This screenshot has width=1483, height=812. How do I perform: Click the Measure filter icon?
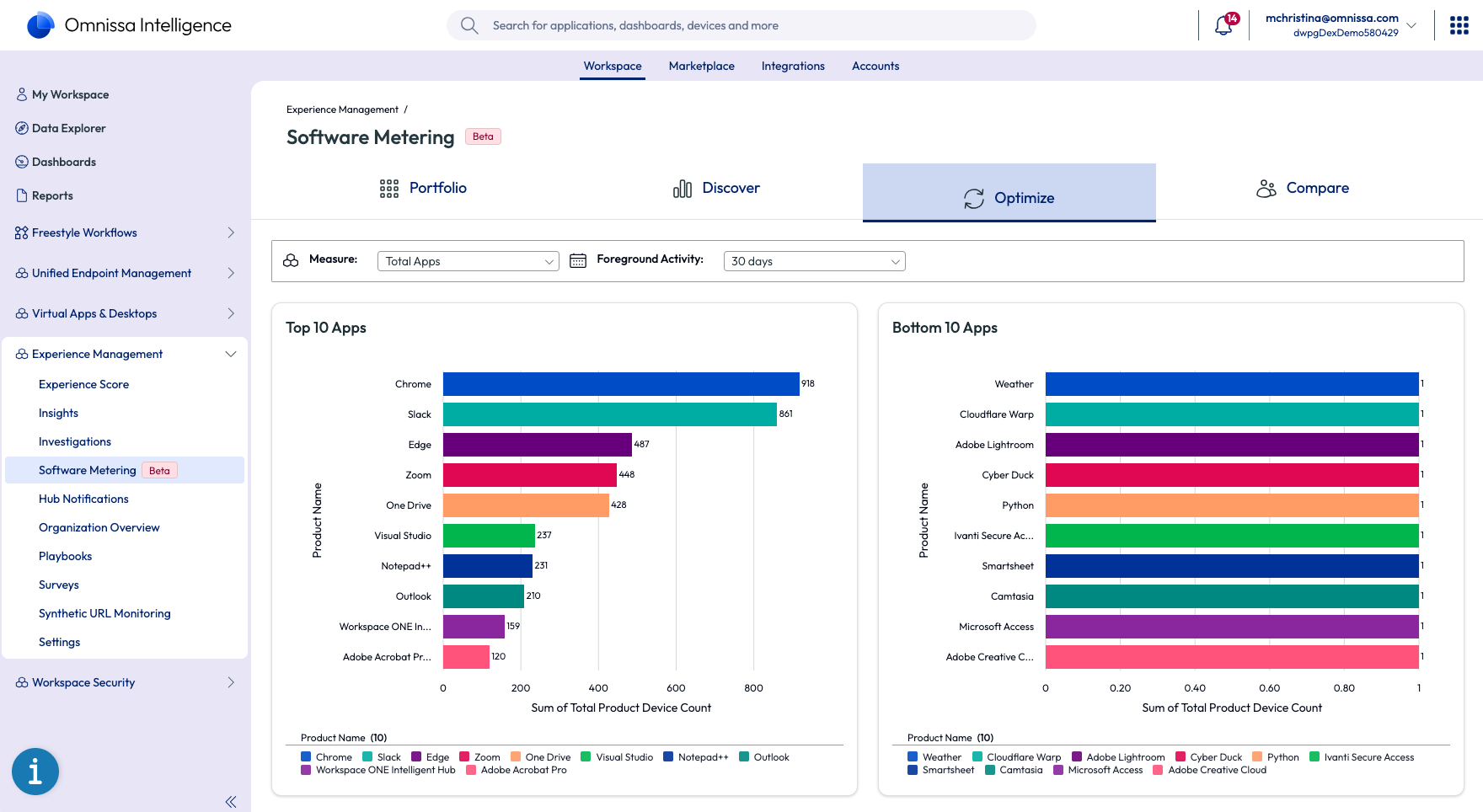point(291,260)
